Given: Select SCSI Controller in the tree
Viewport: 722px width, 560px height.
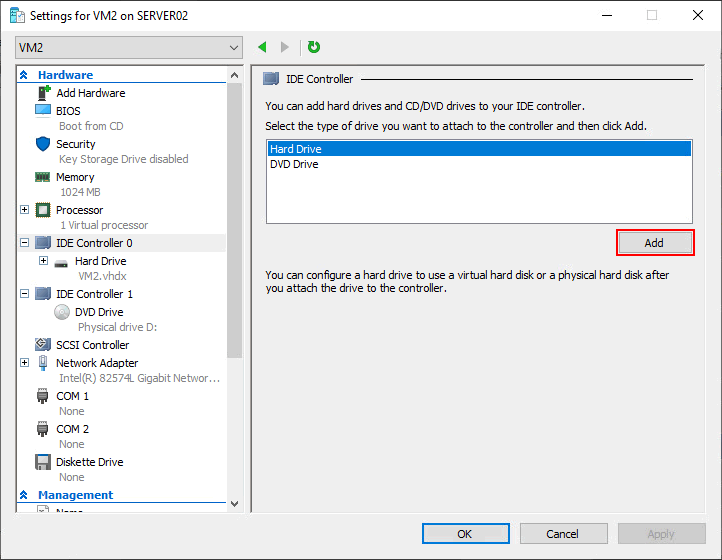Looking at the screenshot, I should (92, 345).
